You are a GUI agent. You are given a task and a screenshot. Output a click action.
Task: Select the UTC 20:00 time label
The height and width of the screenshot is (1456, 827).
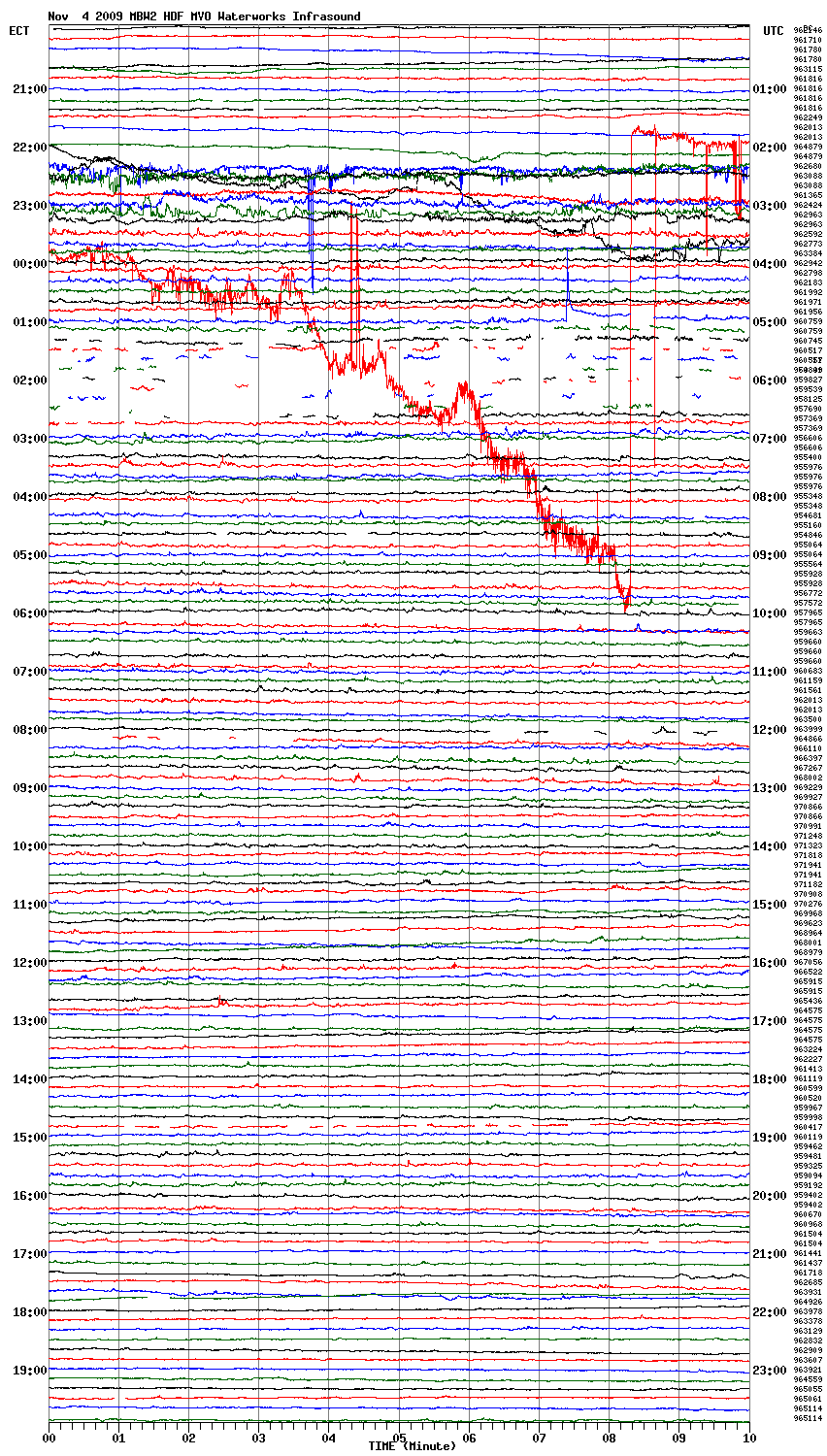point(770,1196)
